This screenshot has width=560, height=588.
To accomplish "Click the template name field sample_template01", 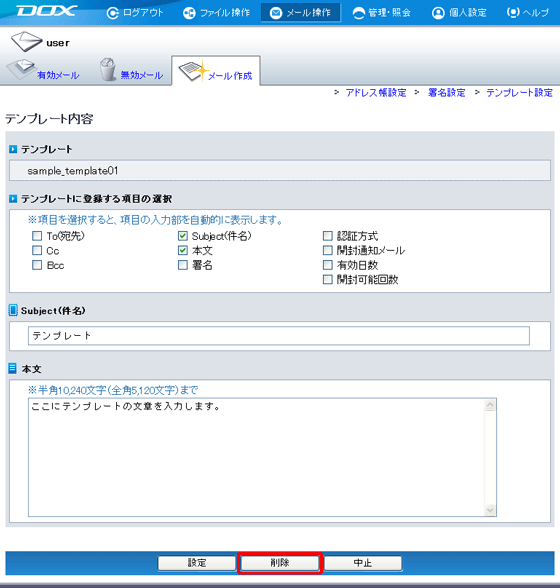I will point(280,171).
